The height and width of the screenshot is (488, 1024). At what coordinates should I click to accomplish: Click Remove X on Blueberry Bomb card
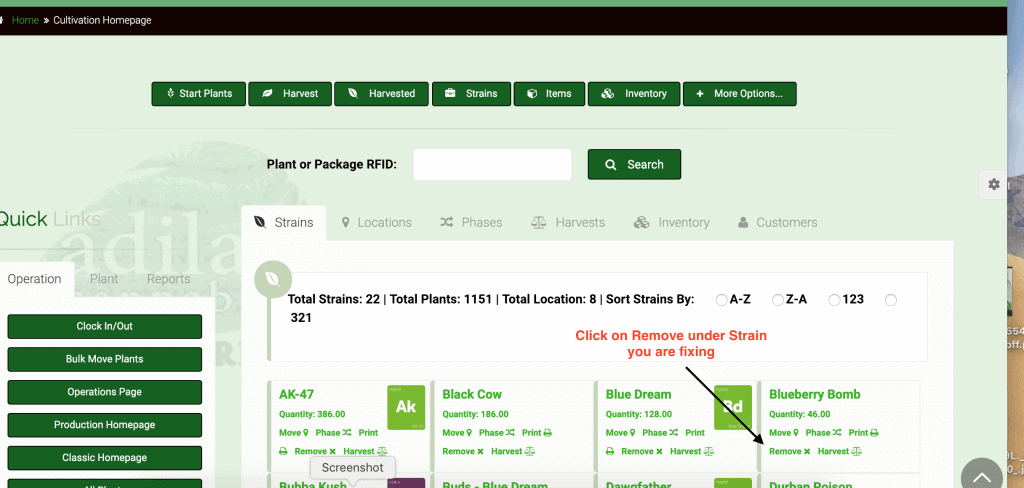(807, 451)
